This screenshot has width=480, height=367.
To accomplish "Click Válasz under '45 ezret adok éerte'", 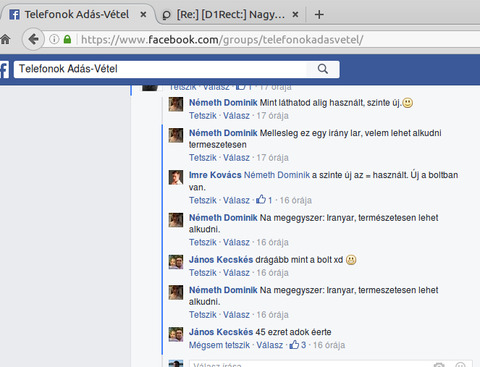I will point(269,345).
